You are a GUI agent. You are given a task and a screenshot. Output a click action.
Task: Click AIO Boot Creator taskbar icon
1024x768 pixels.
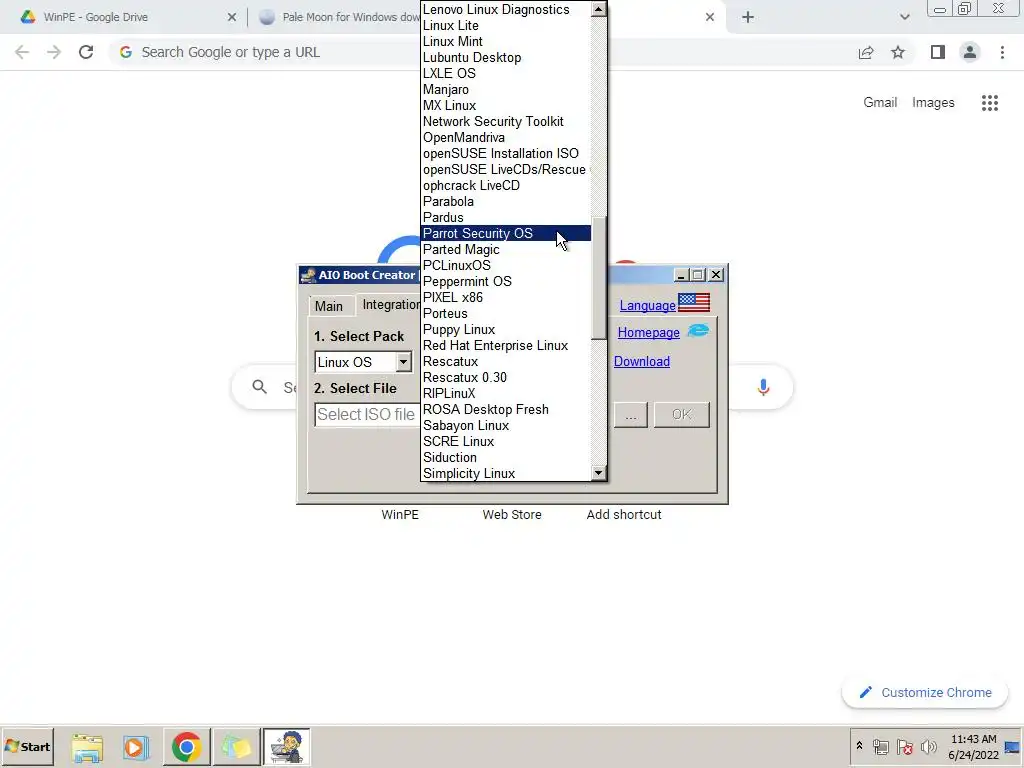286,746
